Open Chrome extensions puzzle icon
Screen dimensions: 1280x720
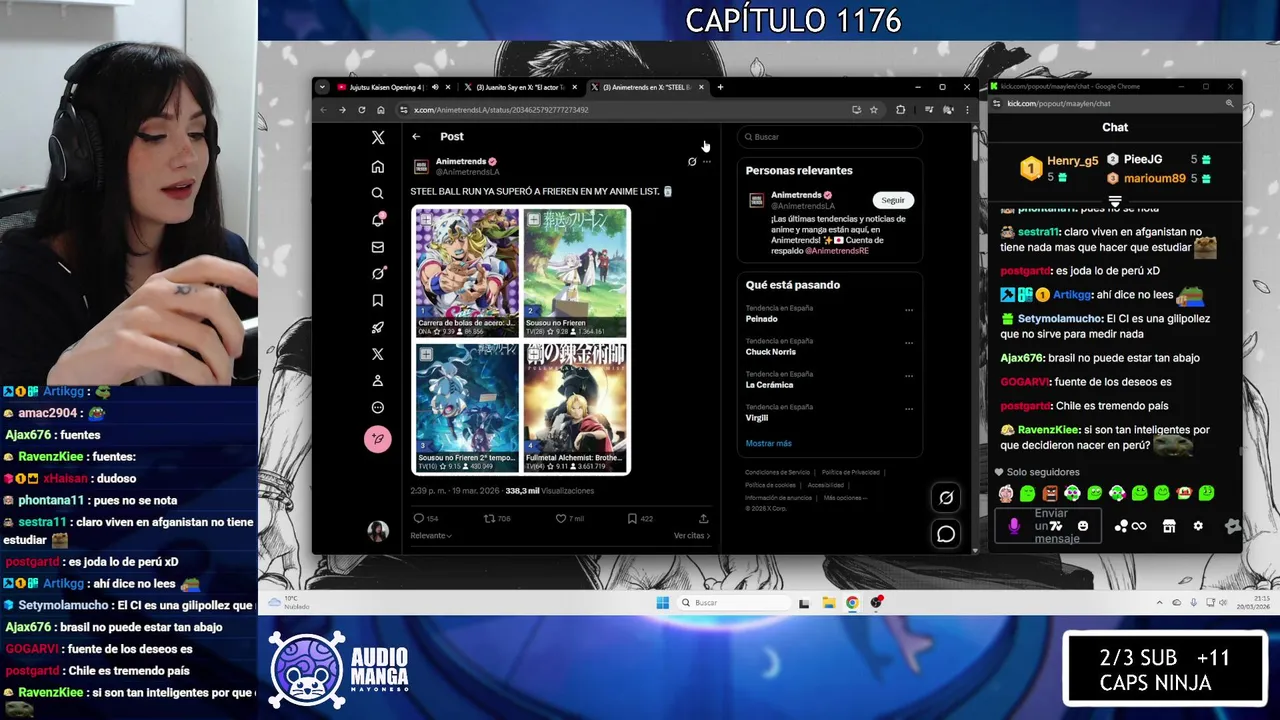(900, 110)
